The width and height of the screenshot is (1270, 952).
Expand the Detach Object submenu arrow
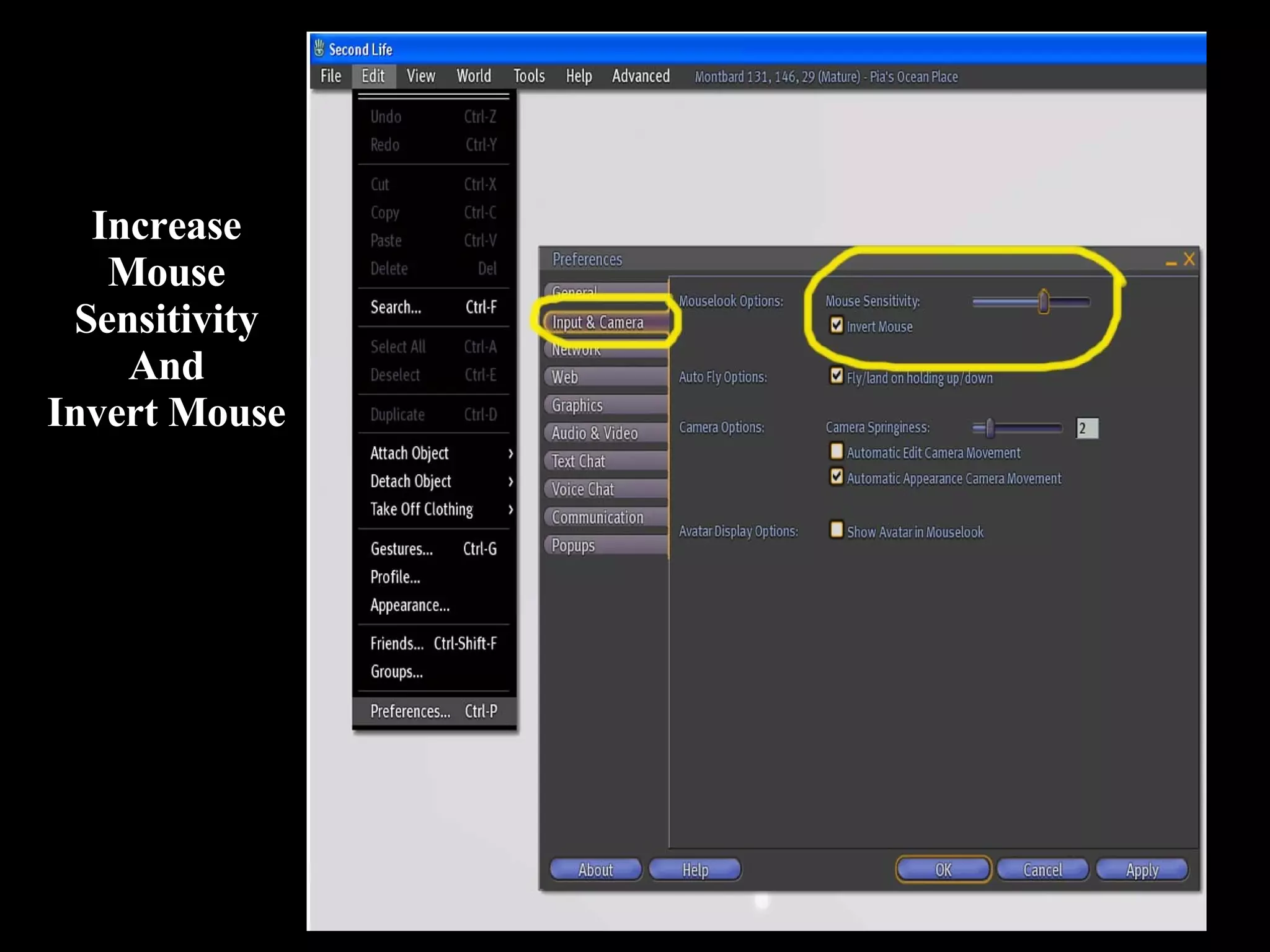tap(510, 482)
